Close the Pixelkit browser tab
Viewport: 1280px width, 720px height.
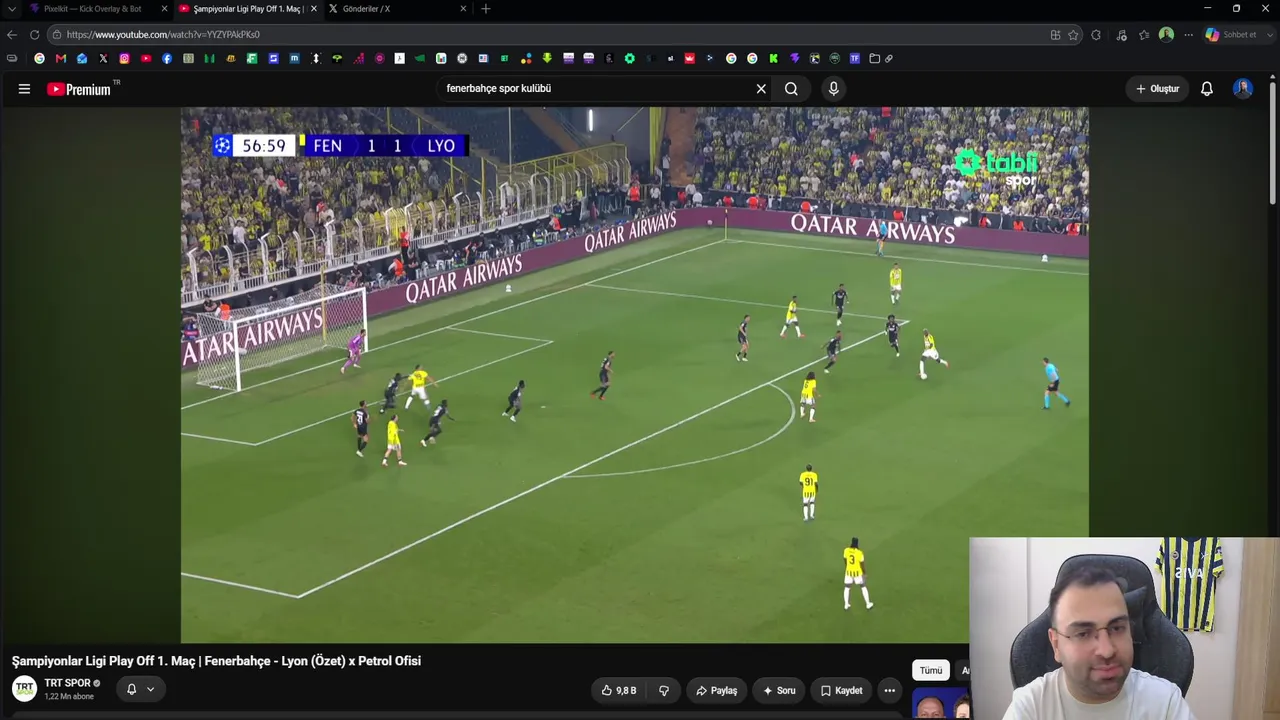[164, 9]
